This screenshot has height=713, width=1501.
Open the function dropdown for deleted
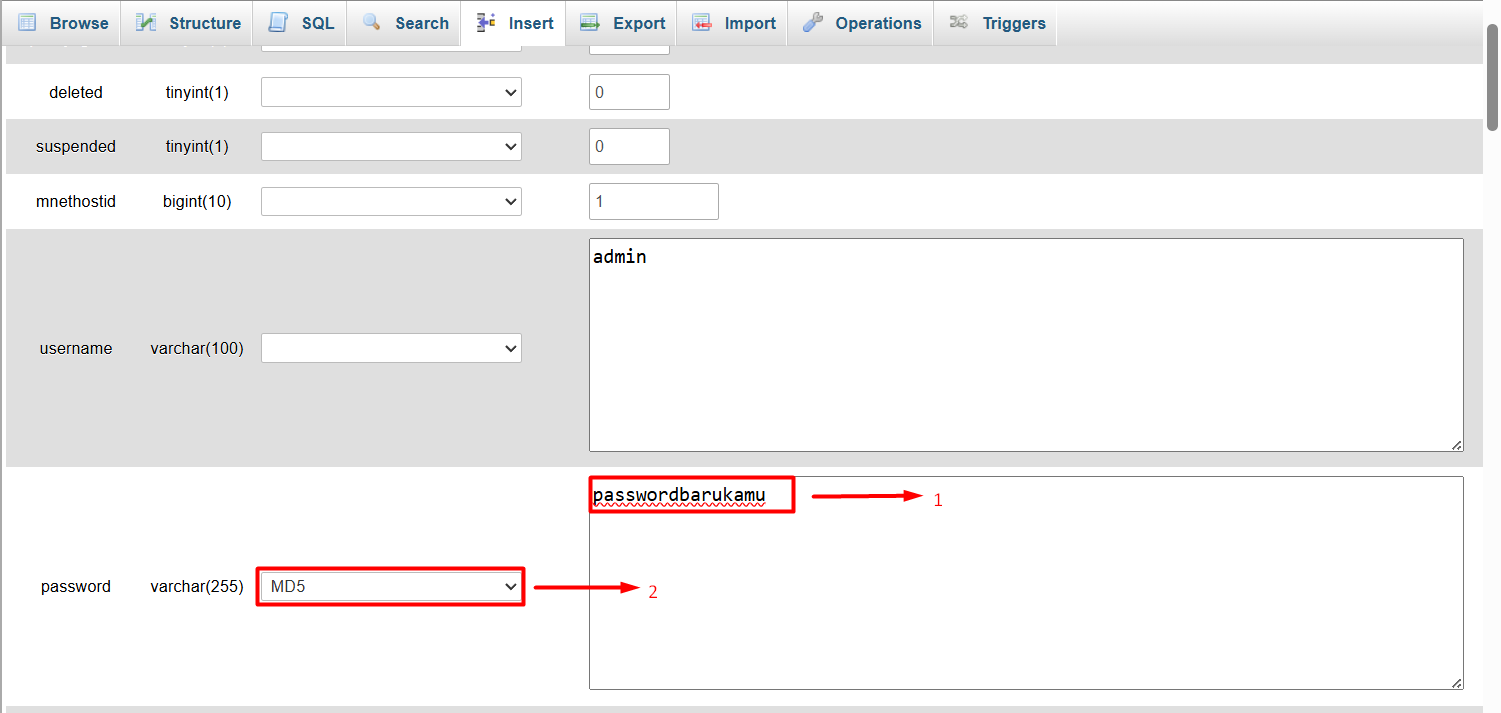(x=391, y=93)
